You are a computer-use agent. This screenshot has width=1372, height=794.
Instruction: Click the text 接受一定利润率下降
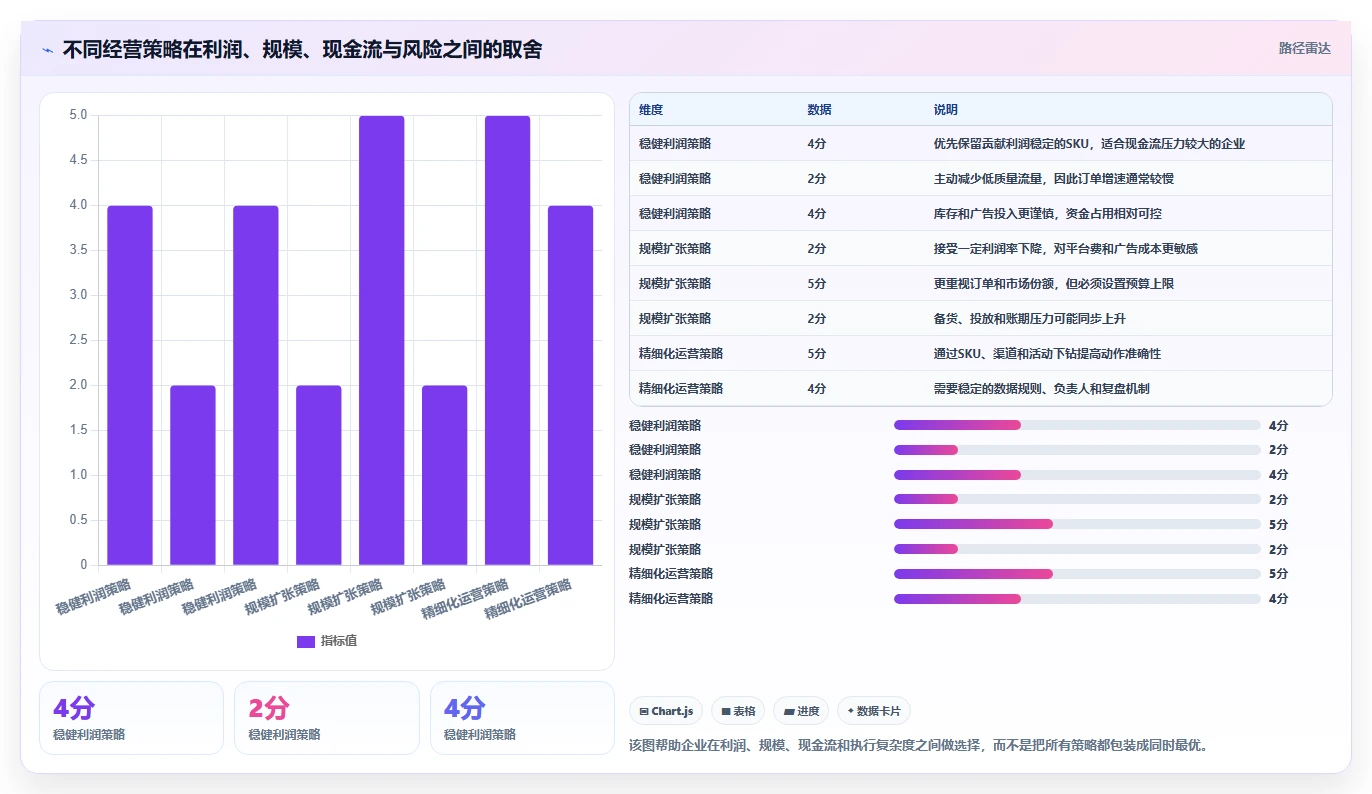pos(987,249)
